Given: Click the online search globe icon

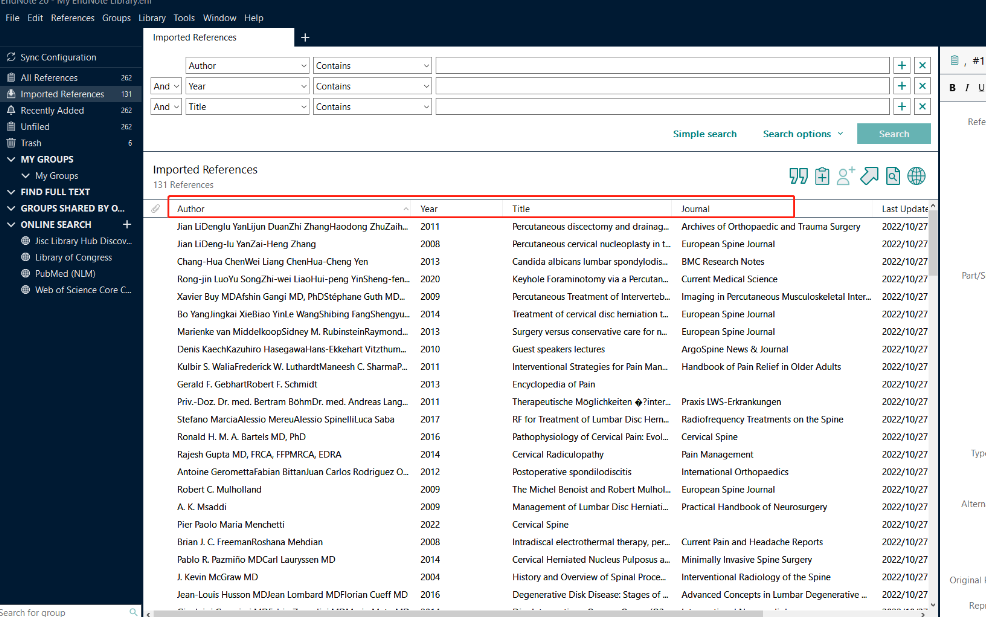Looking at the screenshot, I should (918, 176).
